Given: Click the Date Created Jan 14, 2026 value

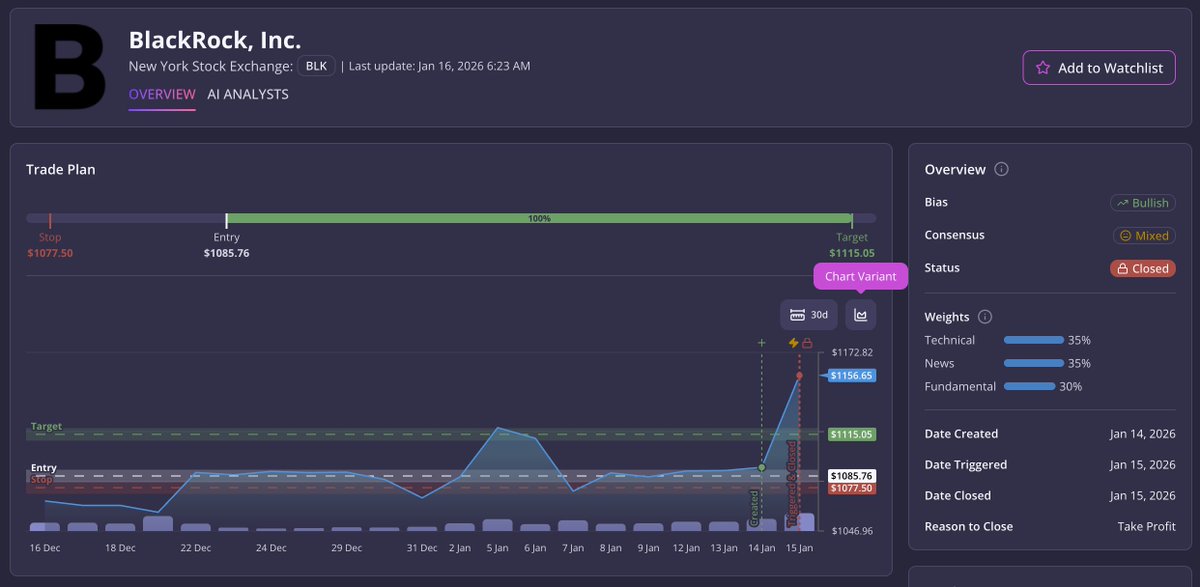Looking at the screenshot, I should click(x=1142, y=434).
